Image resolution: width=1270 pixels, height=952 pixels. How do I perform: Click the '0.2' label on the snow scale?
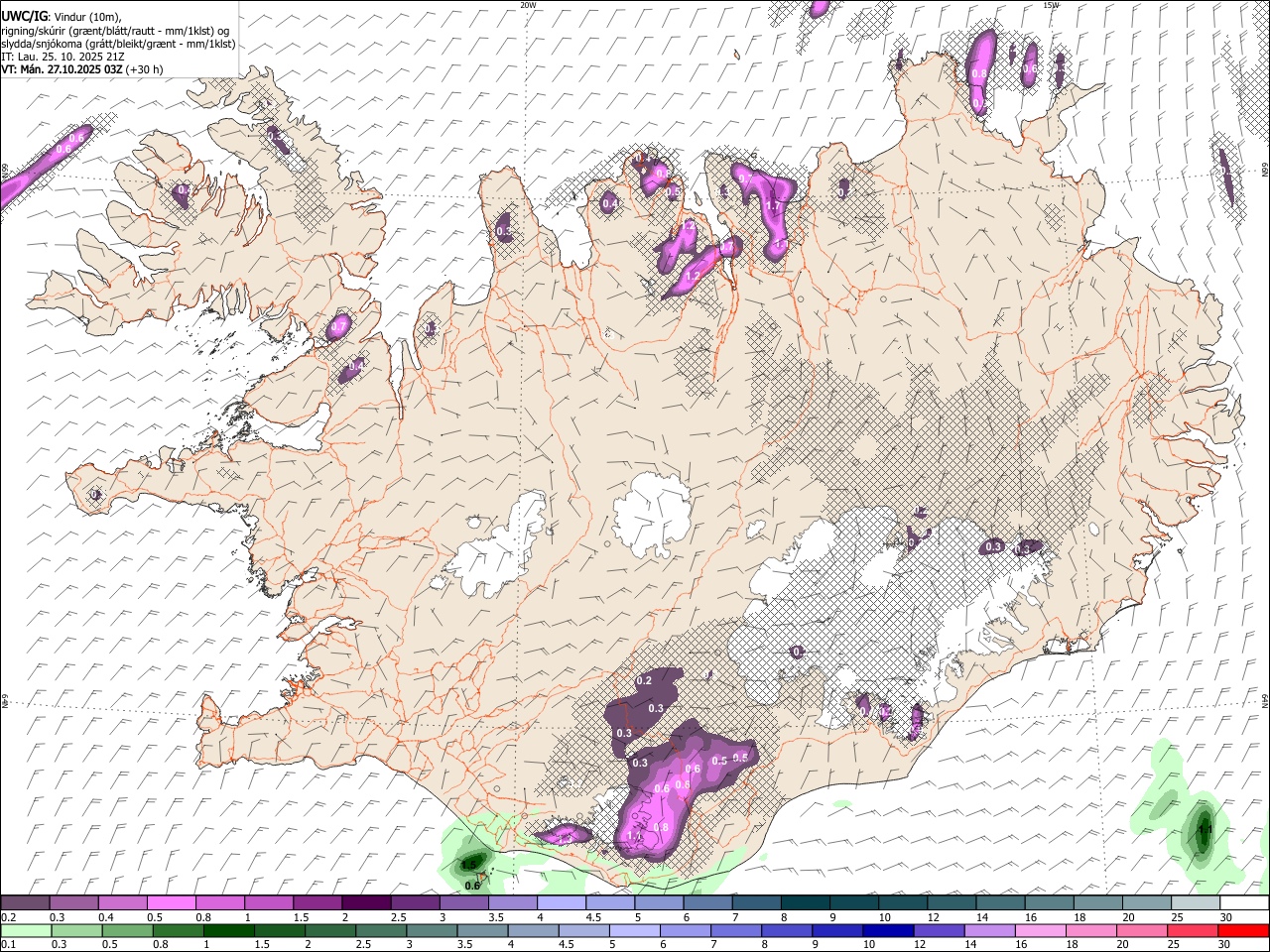point(7,917)
